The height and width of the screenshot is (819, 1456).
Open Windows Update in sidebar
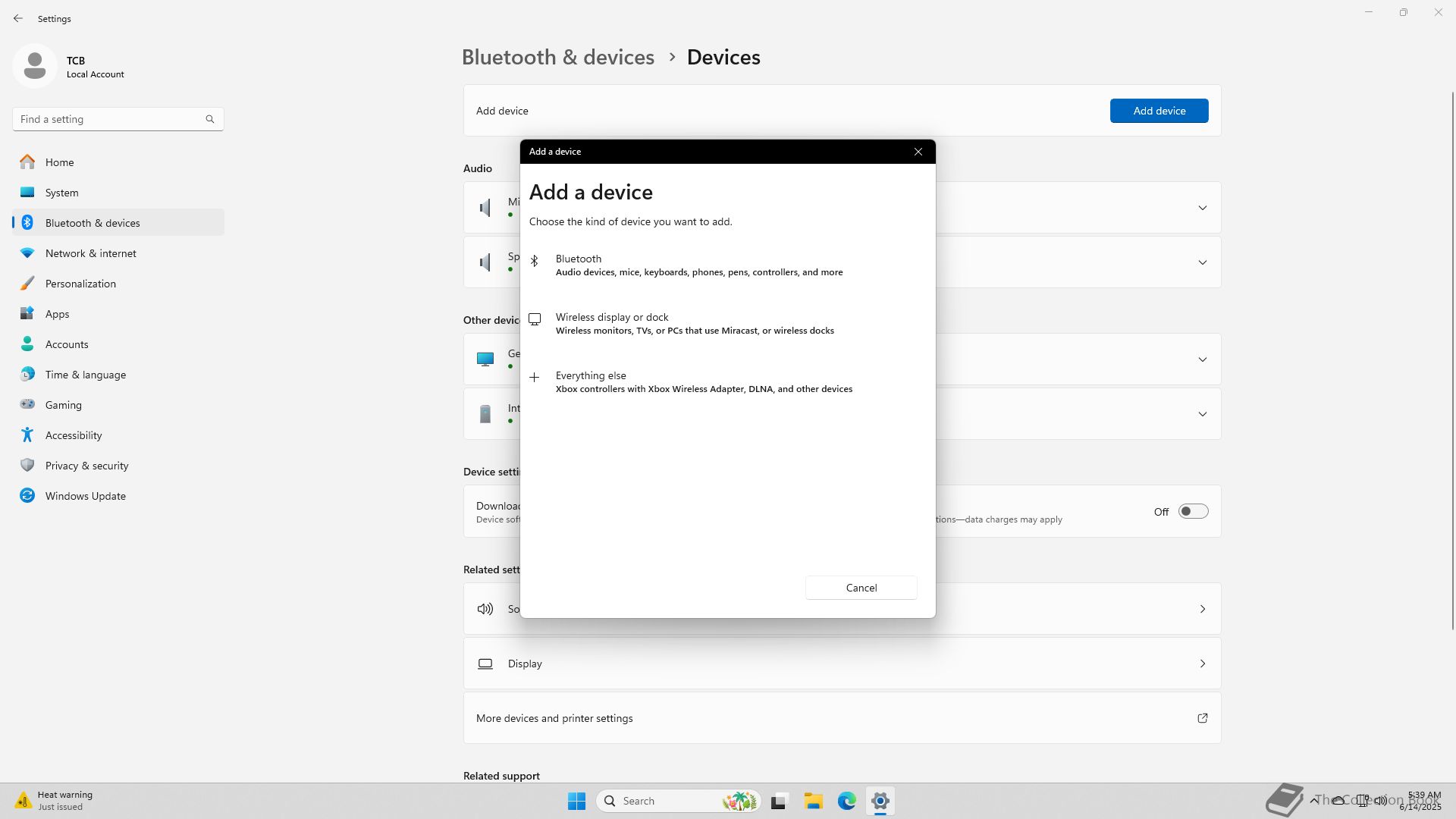[x=85, y=496]
